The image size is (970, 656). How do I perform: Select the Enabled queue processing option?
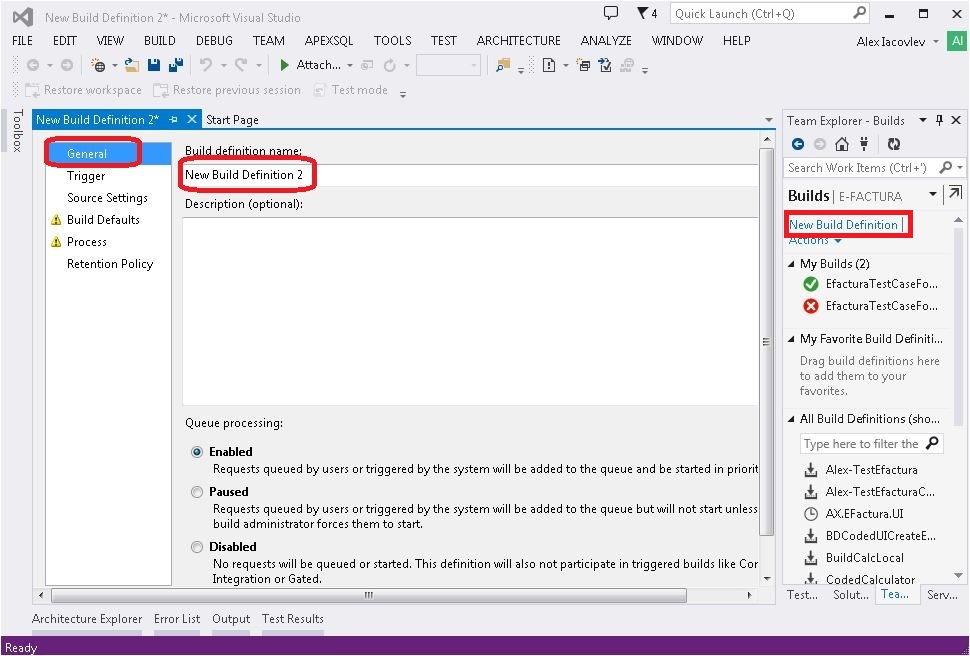(x=197, y=452)
